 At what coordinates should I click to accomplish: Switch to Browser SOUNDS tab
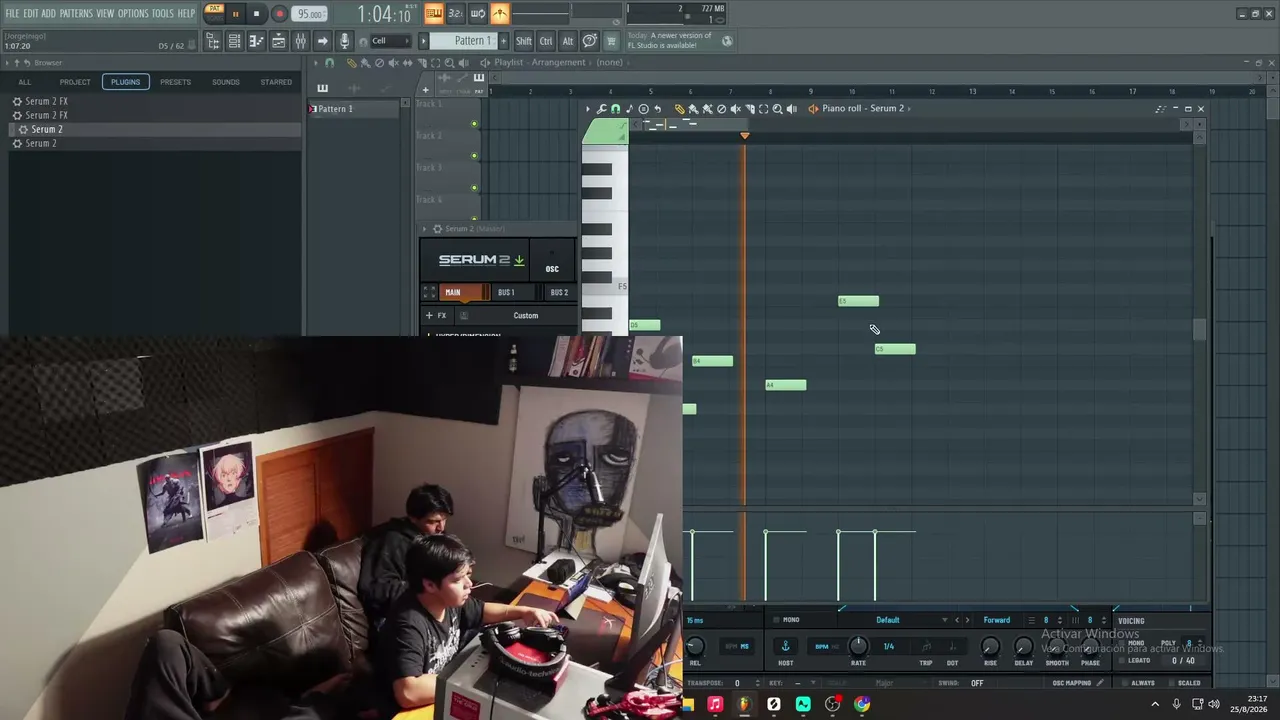coord(226,82)
